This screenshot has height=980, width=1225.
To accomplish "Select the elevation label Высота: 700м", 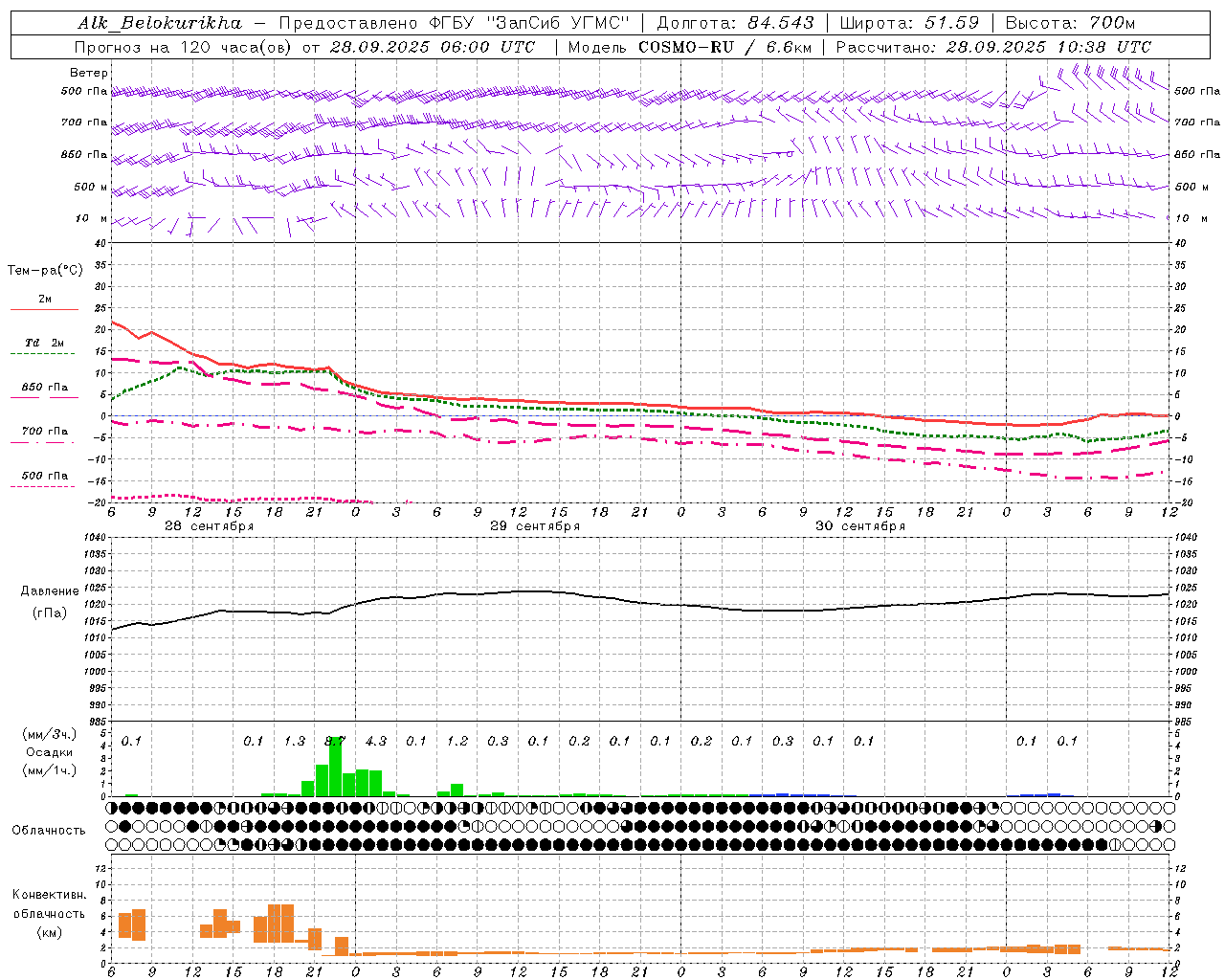I will [1070, 23].
